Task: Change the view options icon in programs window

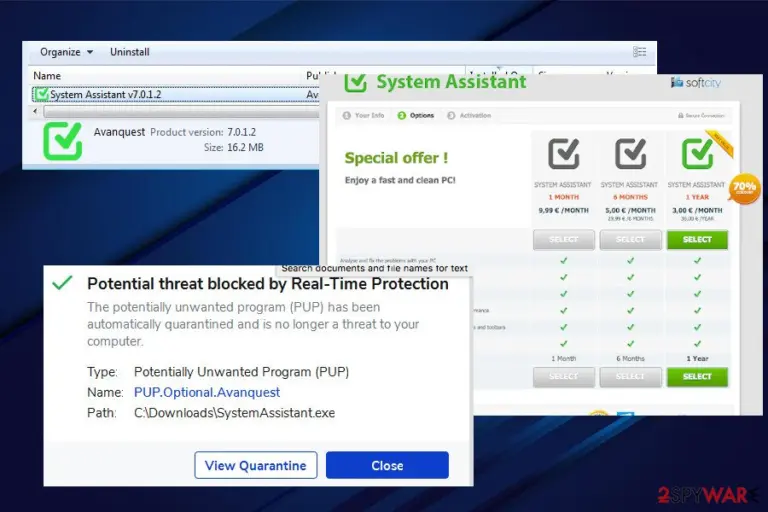Action: pyautogui.click(x=639, y=52)
